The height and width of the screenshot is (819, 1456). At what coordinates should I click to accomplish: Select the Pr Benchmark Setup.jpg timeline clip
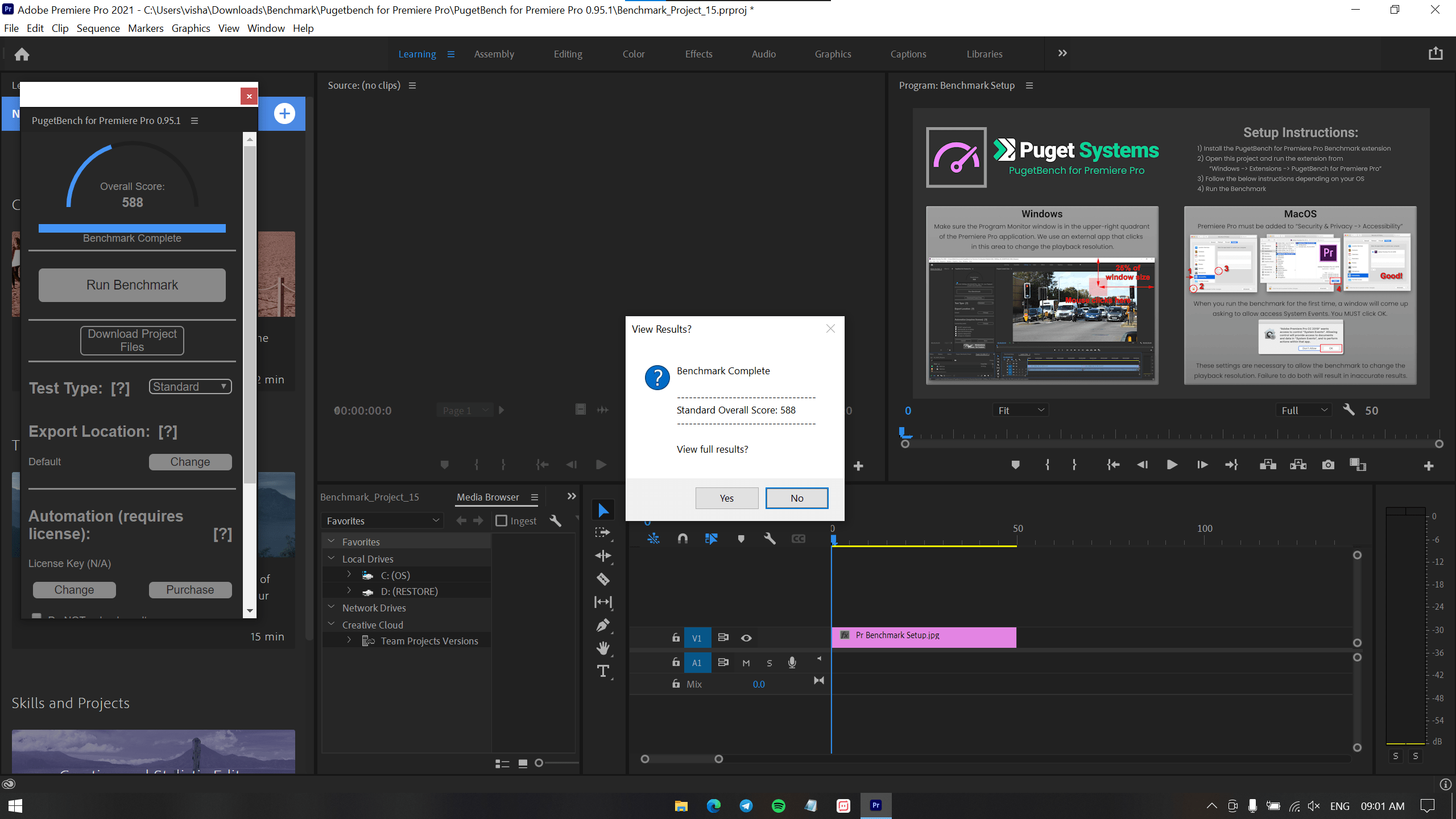point(924,636)
